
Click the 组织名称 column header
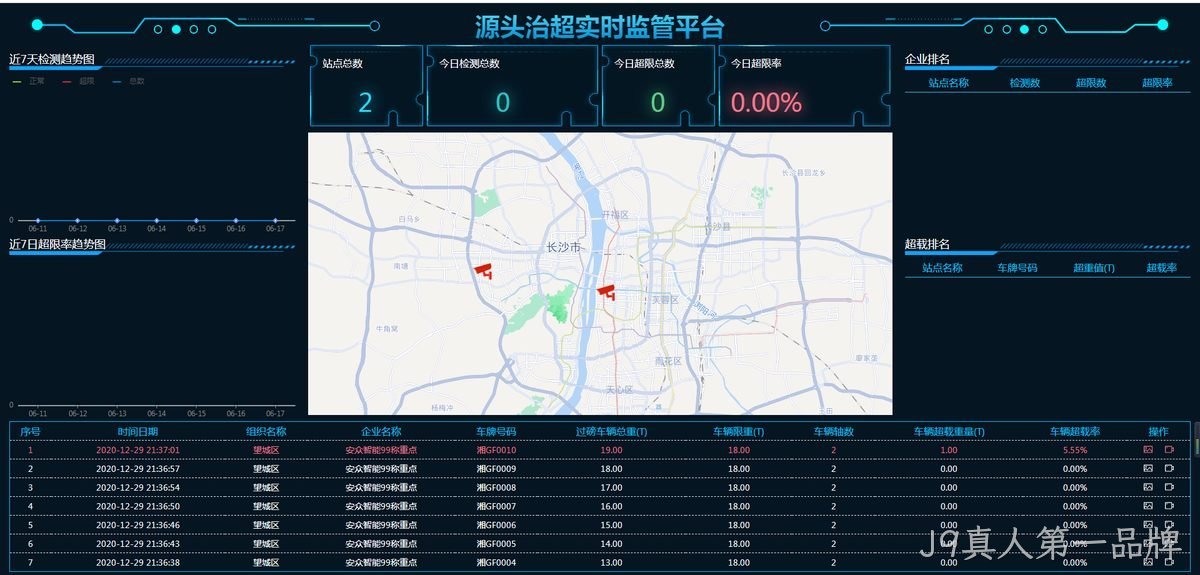266,432
